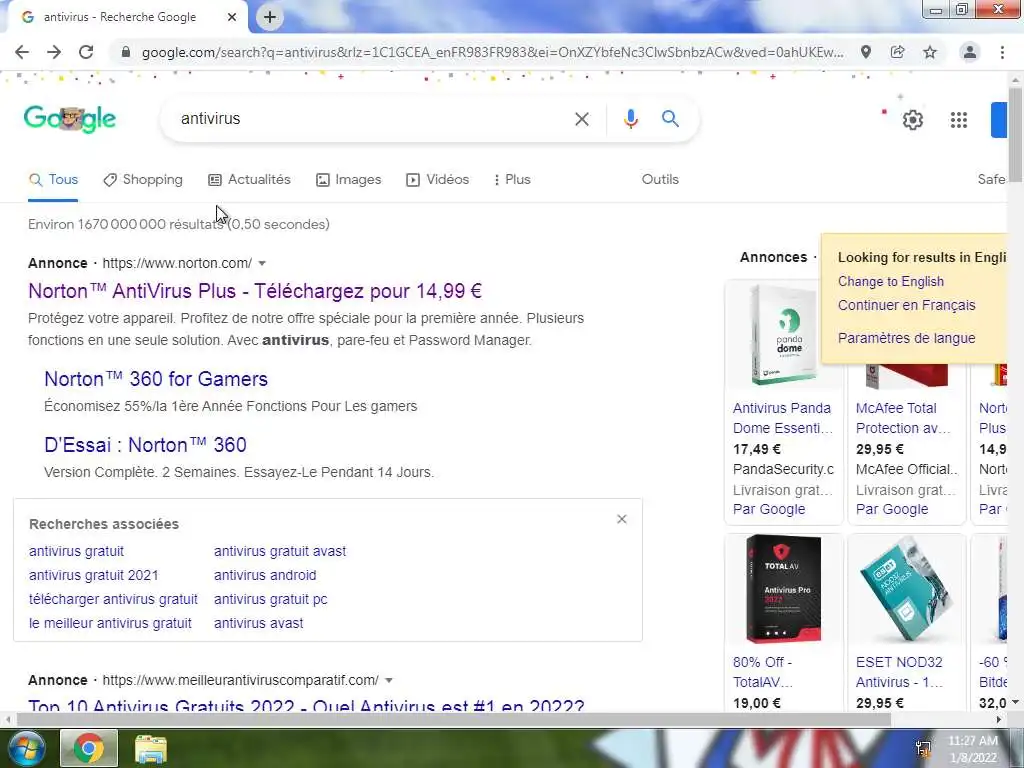
Task: Open the Plus more-tabs menu
Action: [512, 180]
